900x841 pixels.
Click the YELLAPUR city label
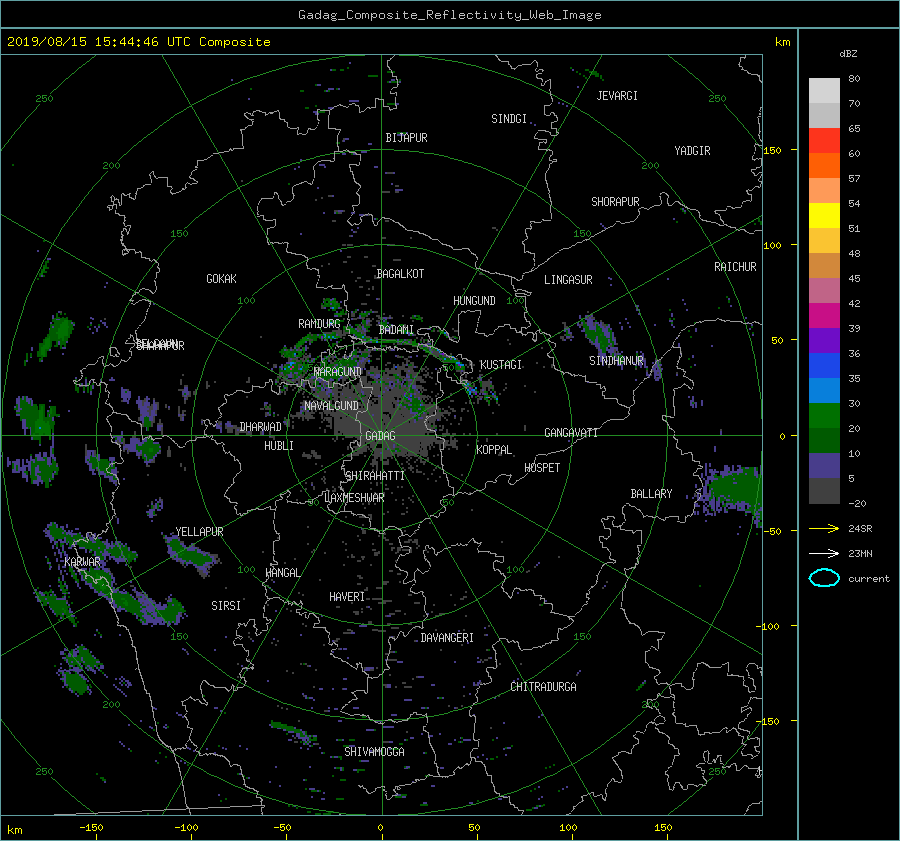[199, 532]
